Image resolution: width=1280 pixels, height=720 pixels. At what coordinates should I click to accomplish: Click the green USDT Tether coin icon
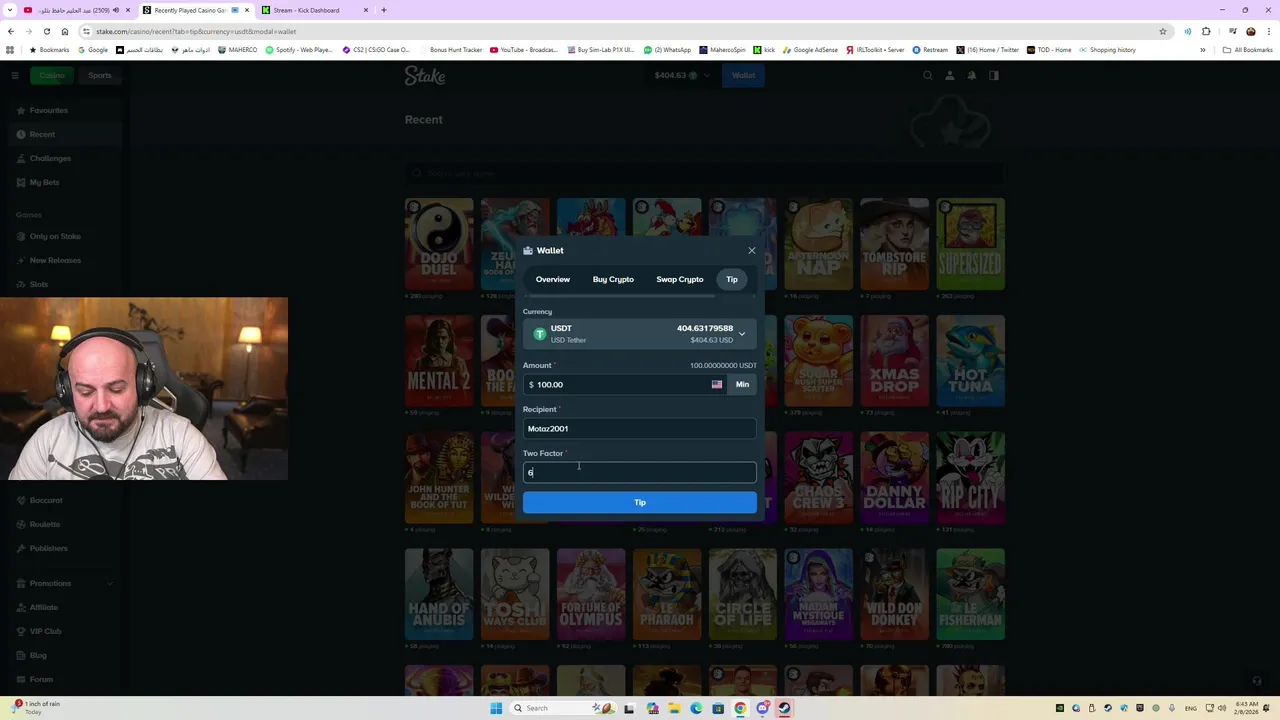point(539,334)
